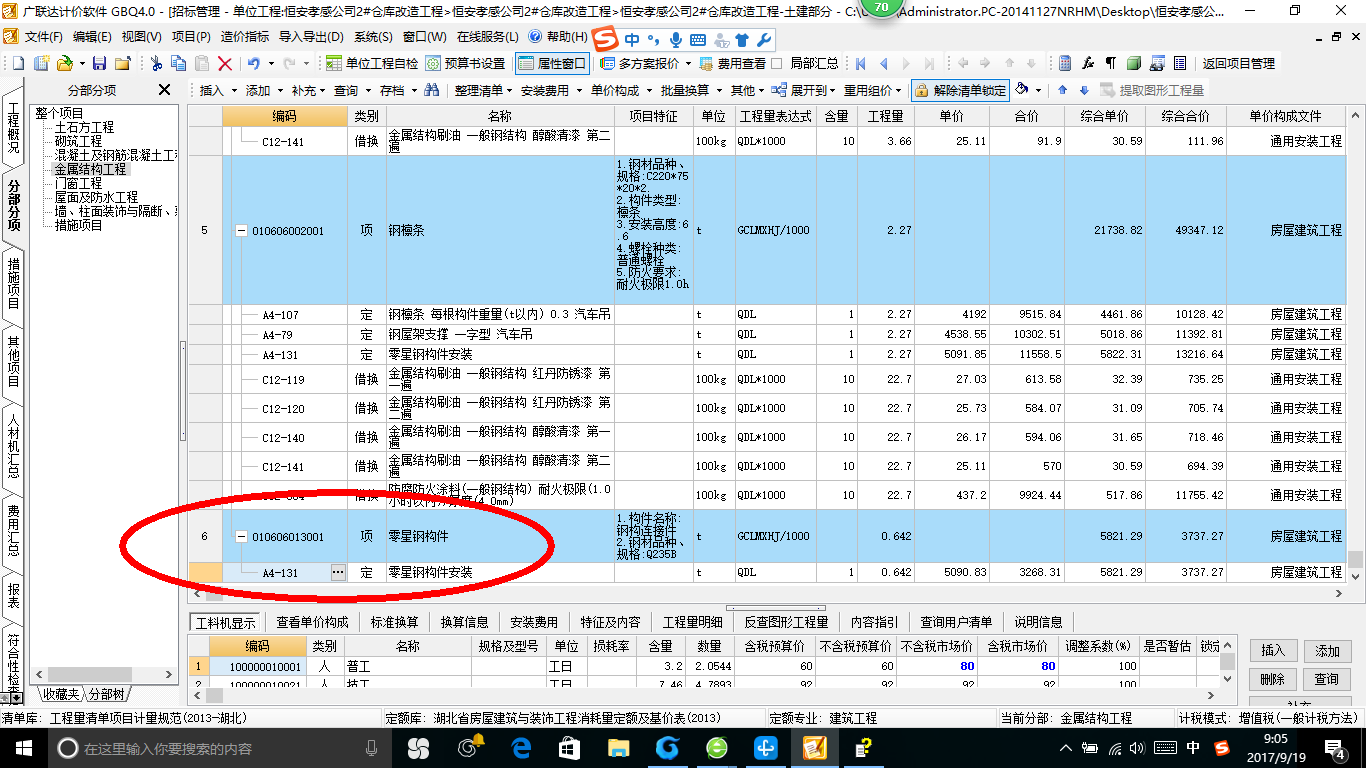Click 预算书设置 button
Viewport: 1366px width, 768px height.
(465, 63)
